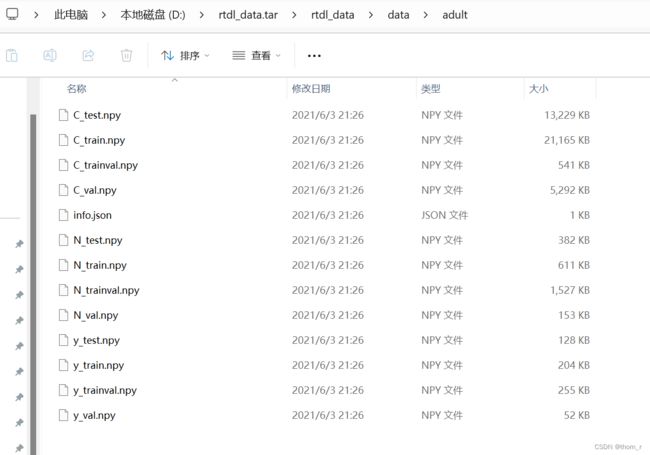Image resolution: width=650 pixels, height=455 pixels.
Task: Select file C_train.npy
Action: click(99, 140)
